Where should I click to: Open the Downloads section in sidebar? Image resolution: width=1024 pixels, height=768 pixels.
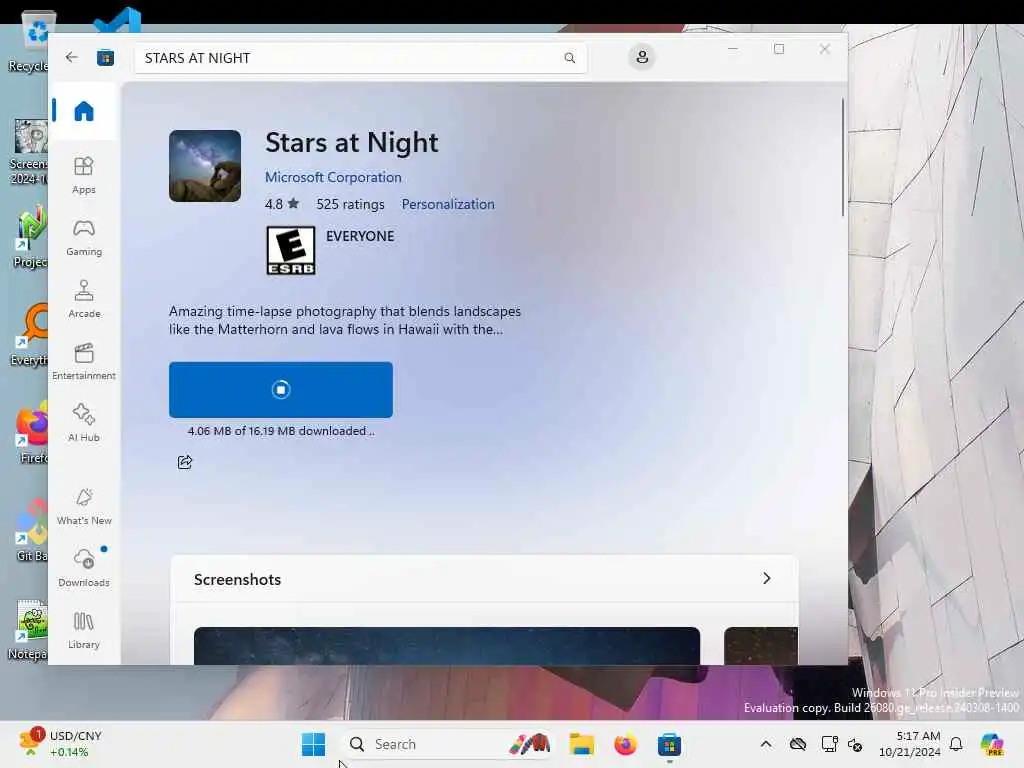[84, 568]
